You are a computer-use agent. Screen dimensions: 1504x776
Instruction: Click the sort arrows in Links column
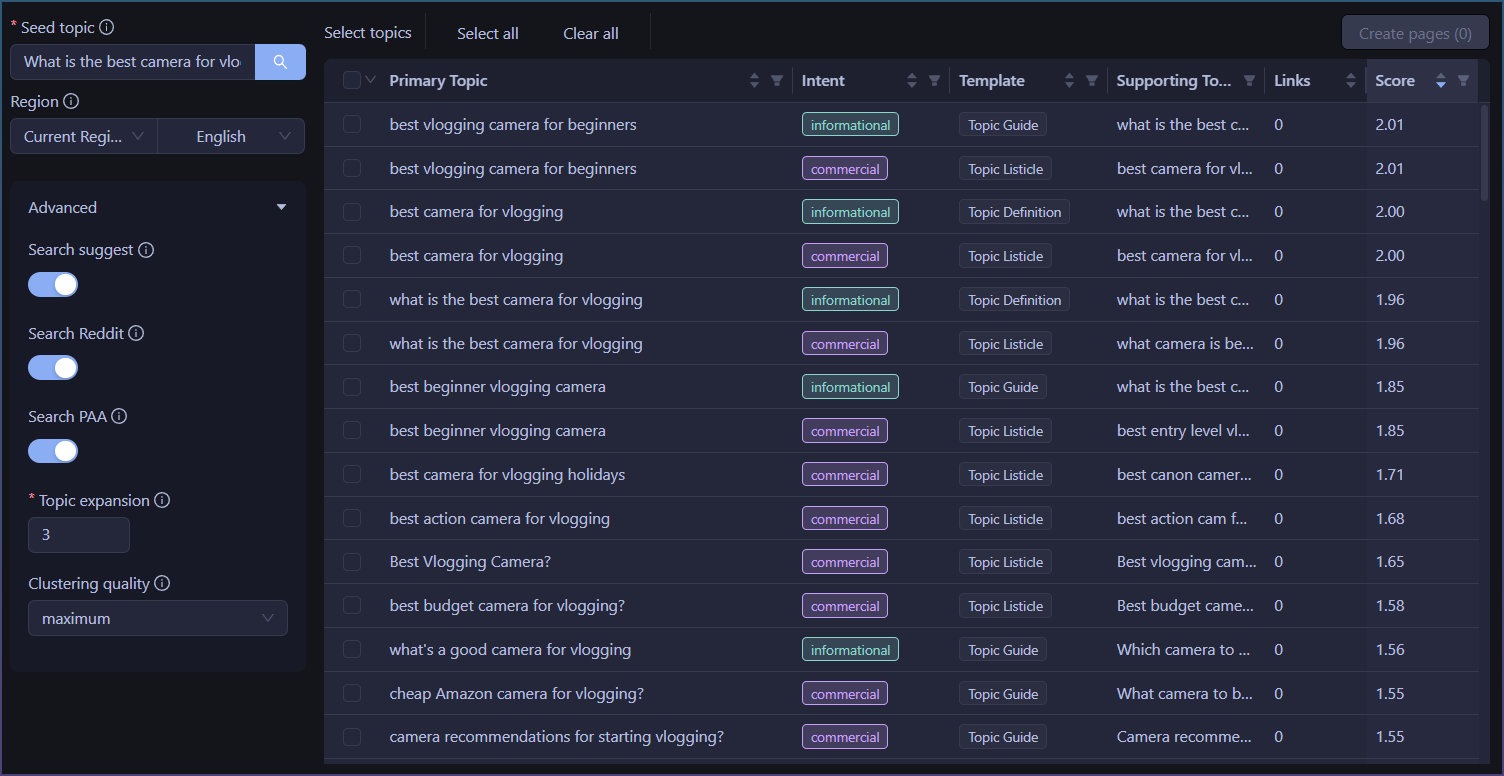(1349, 81)
